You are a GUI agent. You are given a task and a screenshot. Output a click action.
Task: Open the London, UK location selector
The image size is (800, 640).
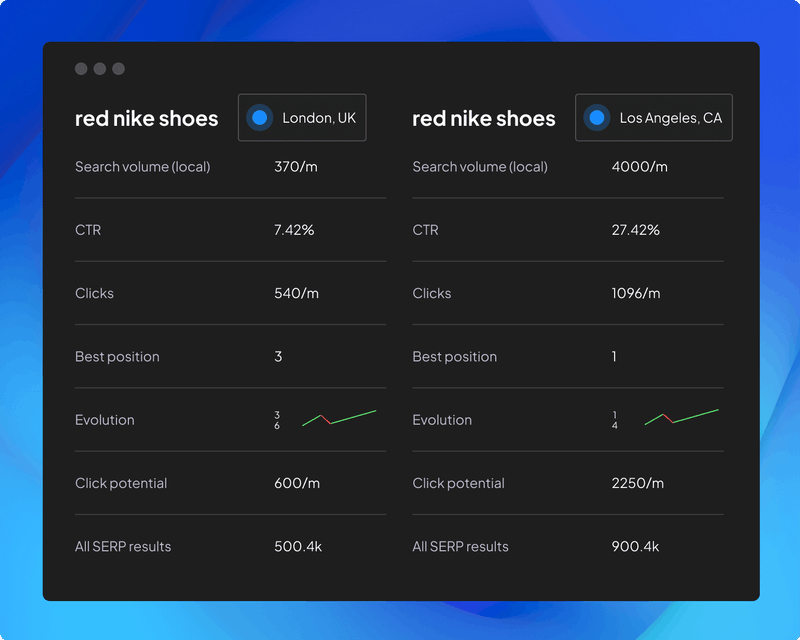pos(302,117)
